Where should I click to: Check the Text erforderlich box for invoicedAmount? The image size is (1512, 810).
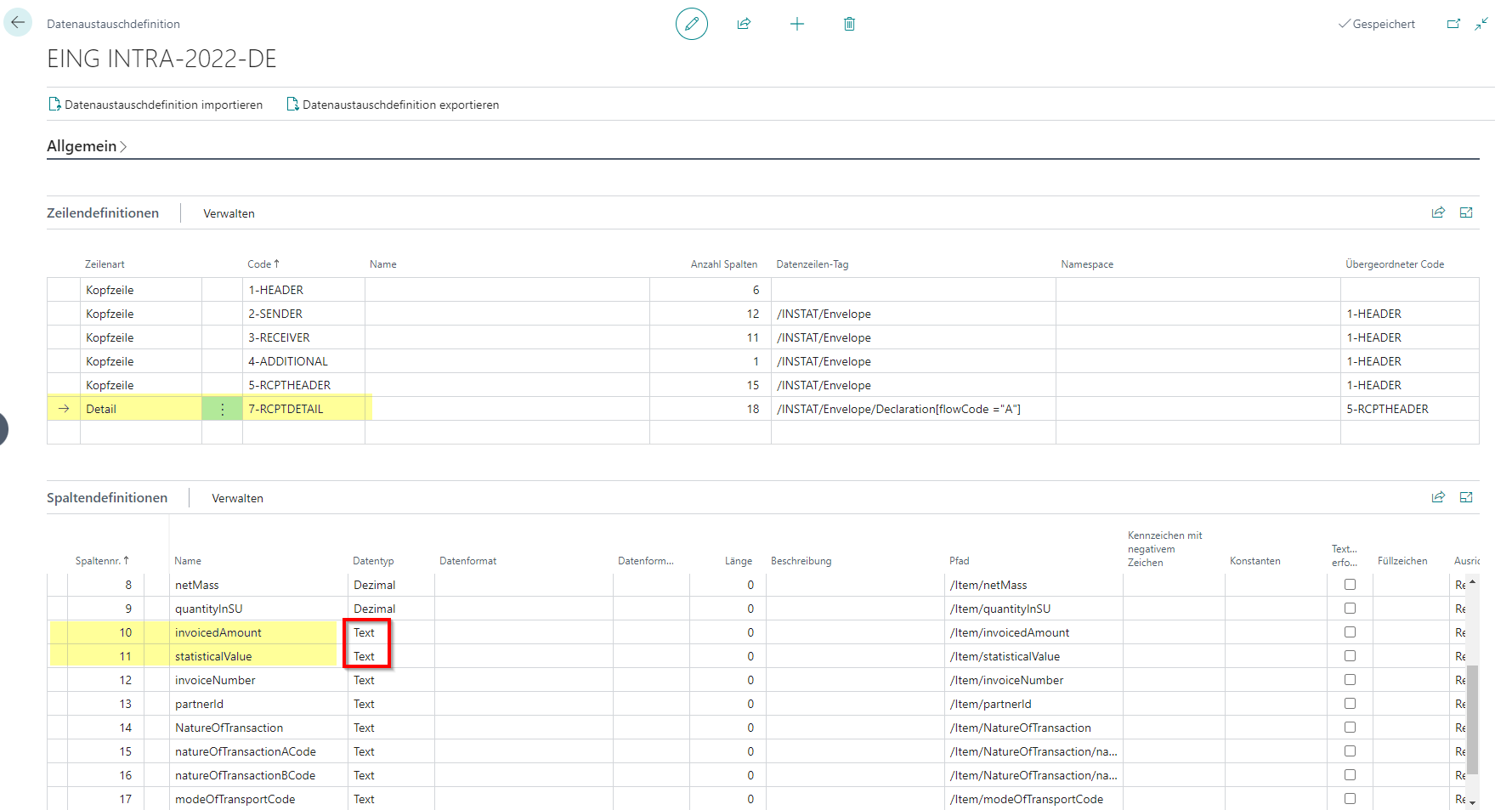tap(1350, 632)
